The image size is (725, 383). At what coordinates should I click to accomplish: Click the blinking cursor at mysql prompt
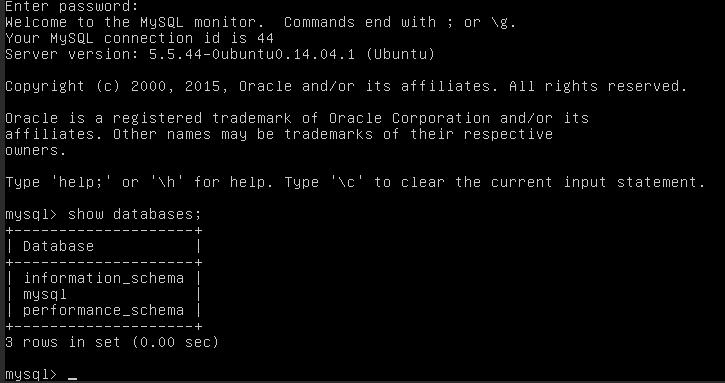(73, 378)
